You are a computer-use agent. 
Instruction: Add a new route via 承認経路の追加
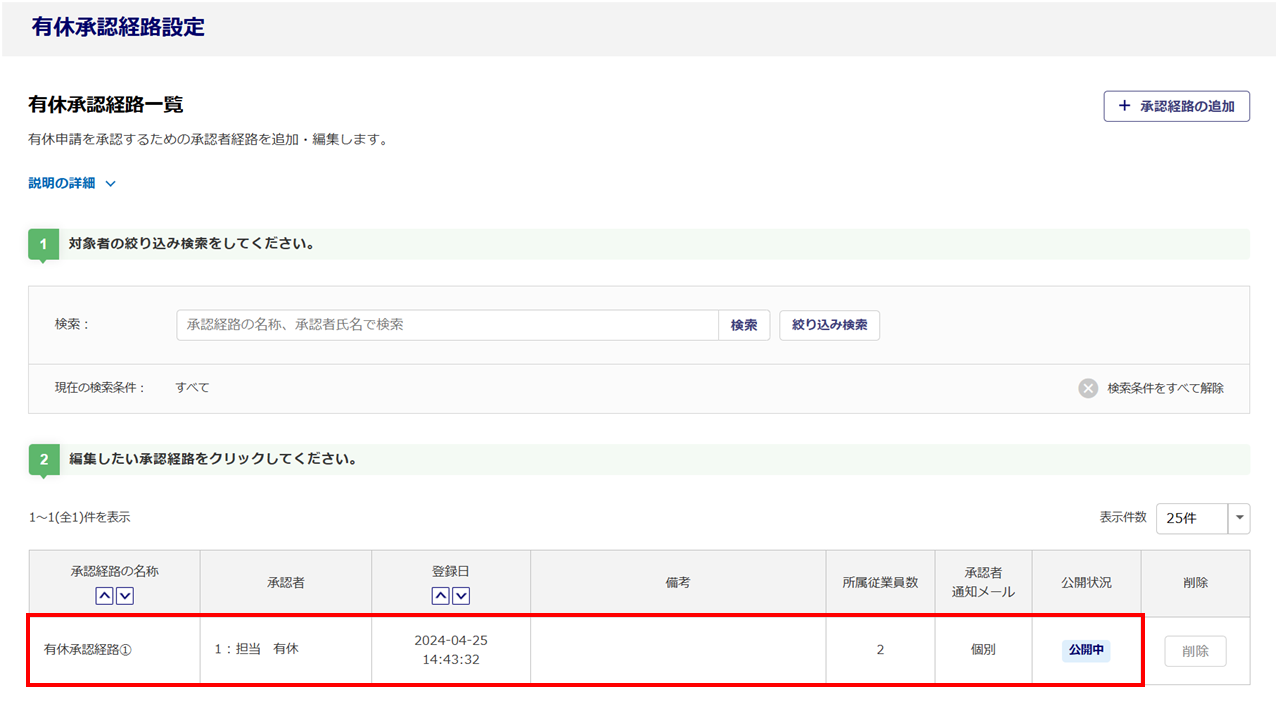pos(1176,106)
